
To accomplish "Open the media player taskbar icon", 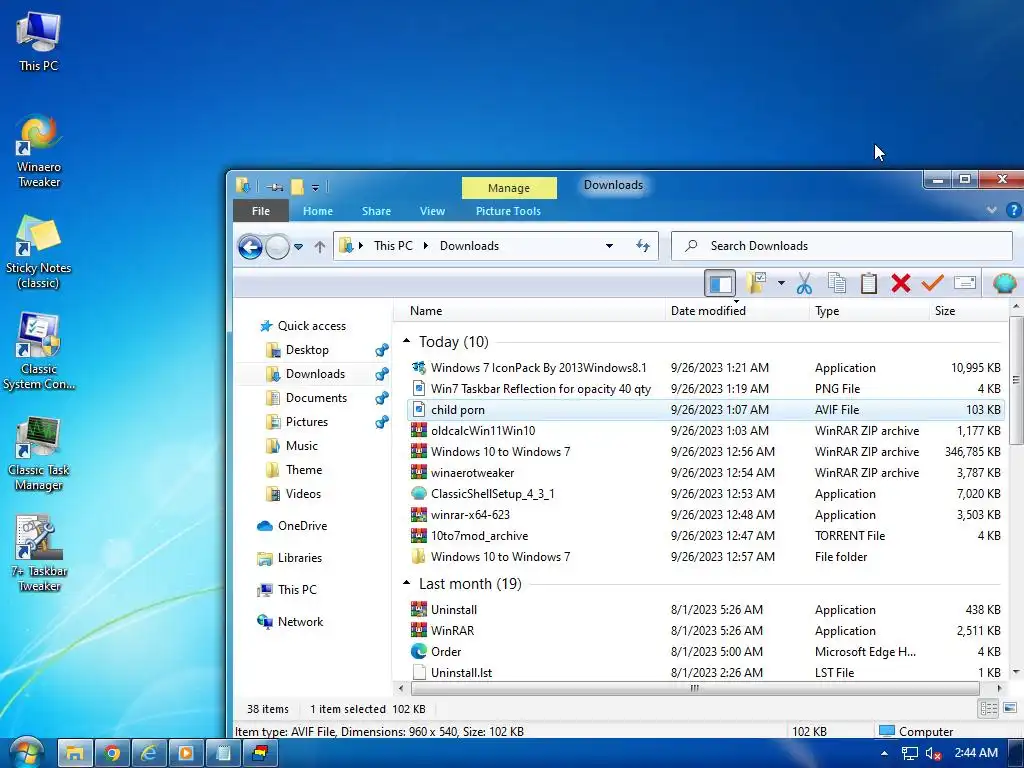I will [x=186, y=754].
